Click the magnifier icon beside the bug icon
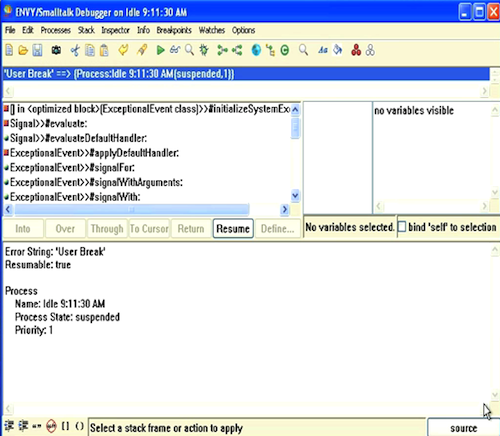 point(189,51)
